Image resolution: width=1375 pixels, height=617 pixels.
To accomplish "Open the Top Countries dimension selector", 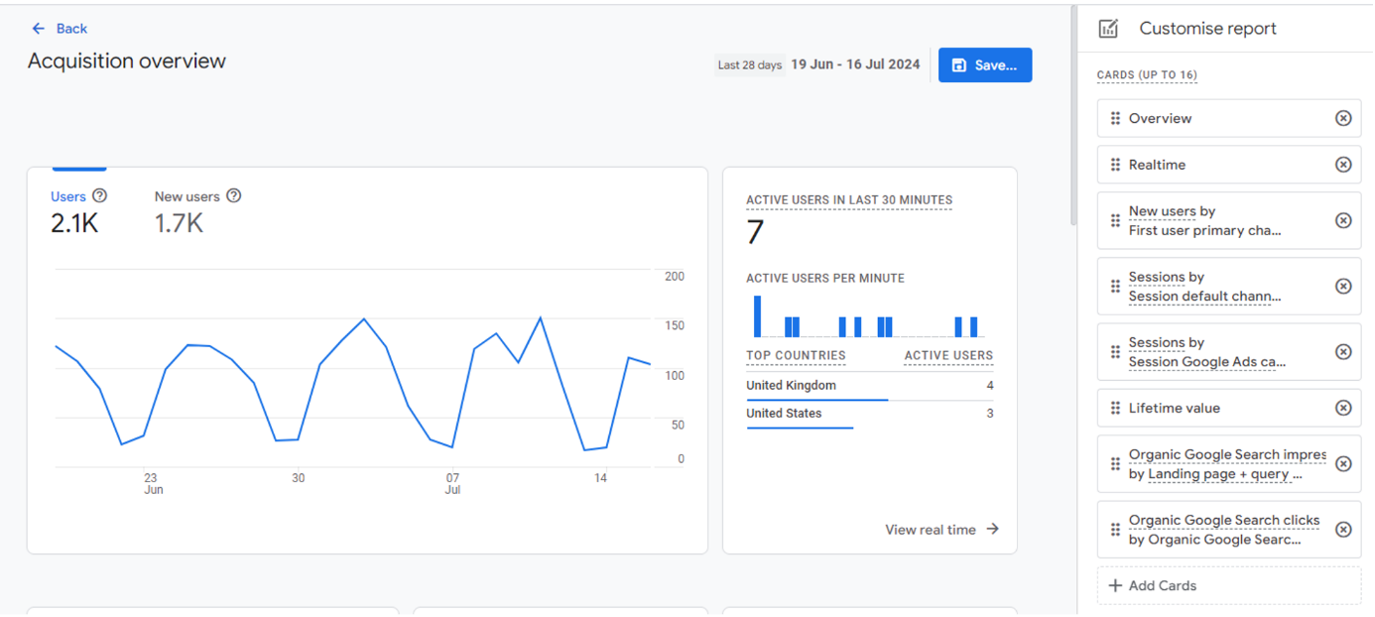I will pos(796,355).
